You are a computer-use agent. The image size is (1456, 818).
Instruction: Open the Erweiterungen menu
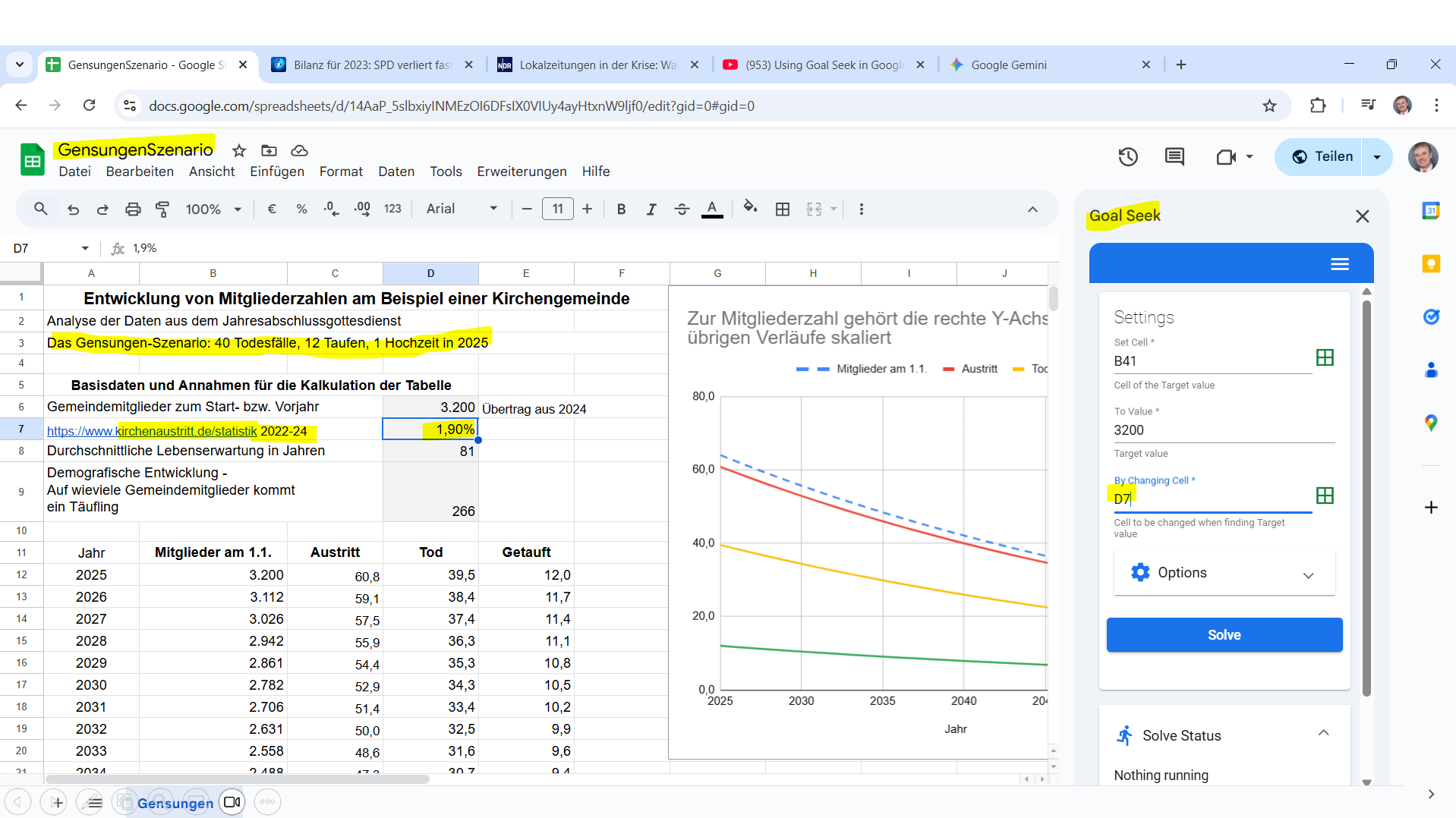coord(522,171)
